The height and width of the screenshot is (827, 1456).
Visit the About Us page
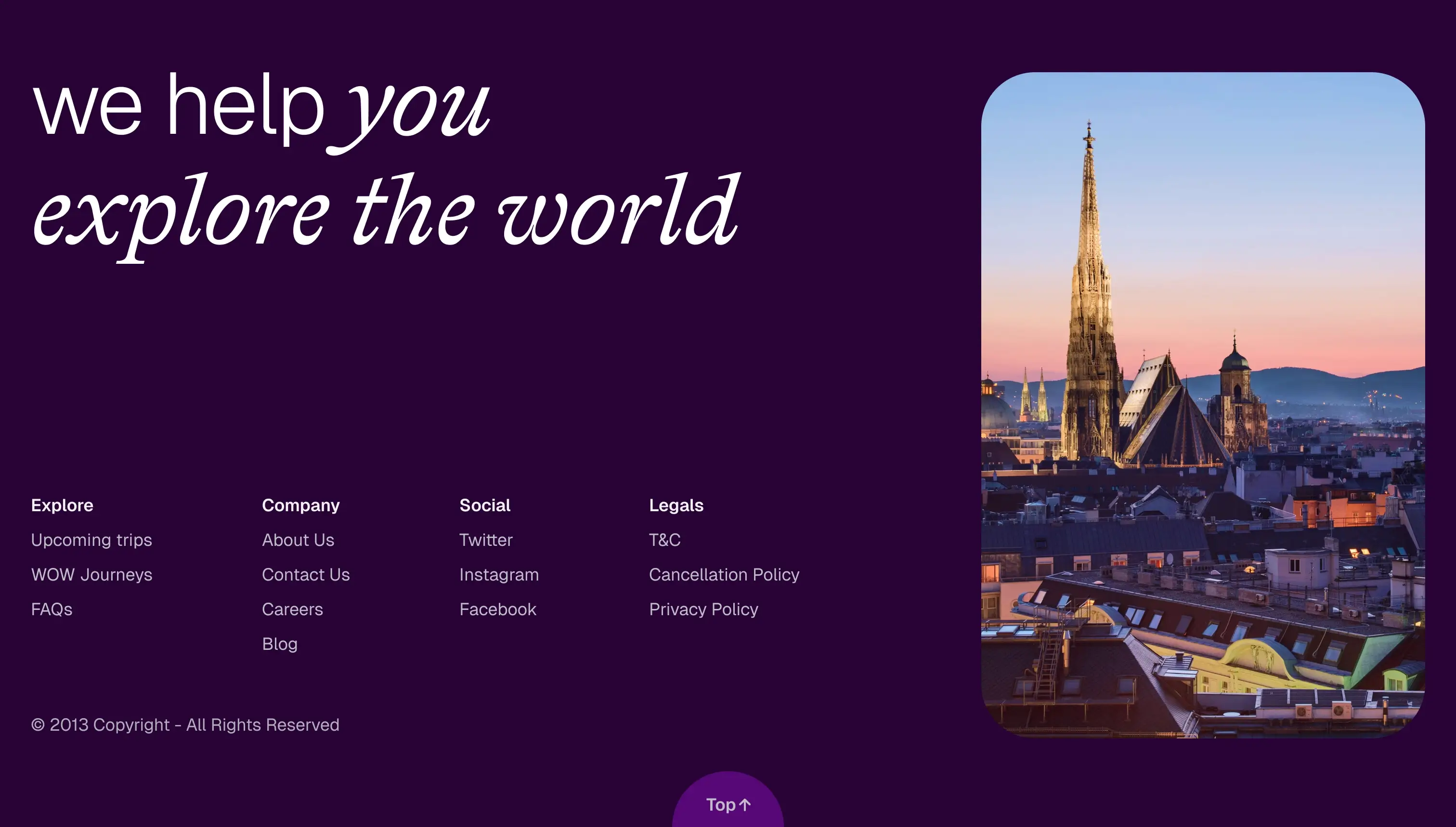298,540
